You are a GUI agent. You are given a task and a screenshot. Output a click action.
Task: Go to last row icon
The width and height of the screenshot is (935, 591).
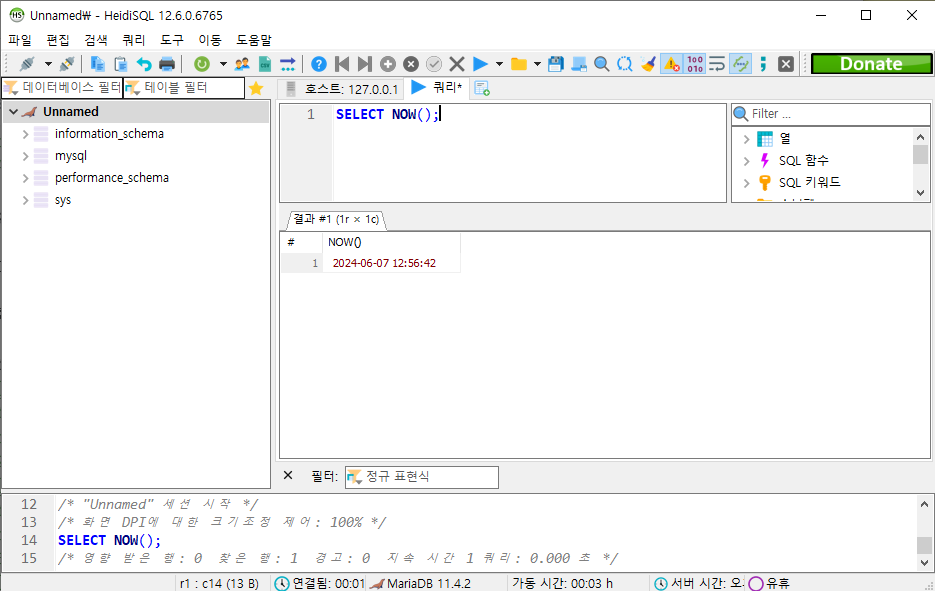click(365, 64)
